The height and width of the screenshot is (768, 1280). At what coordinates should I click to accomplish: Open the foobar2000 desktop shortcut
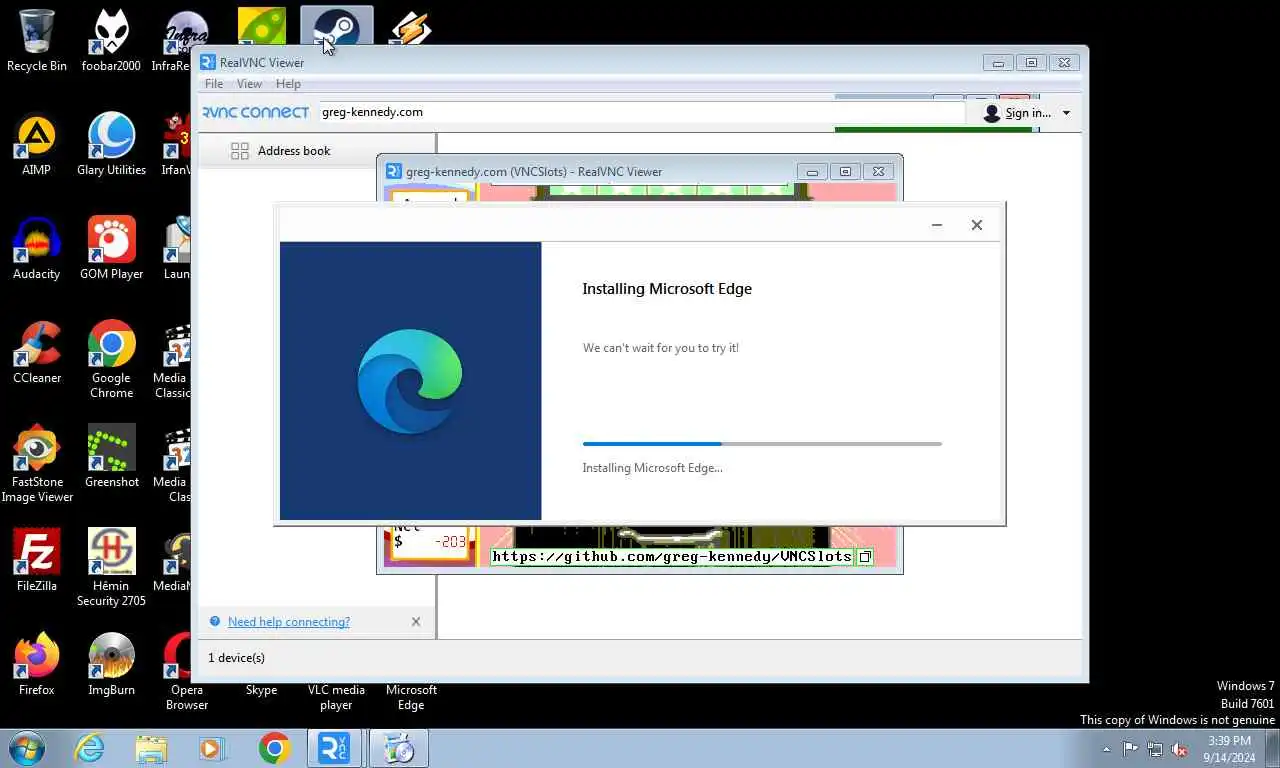[111, 40]
